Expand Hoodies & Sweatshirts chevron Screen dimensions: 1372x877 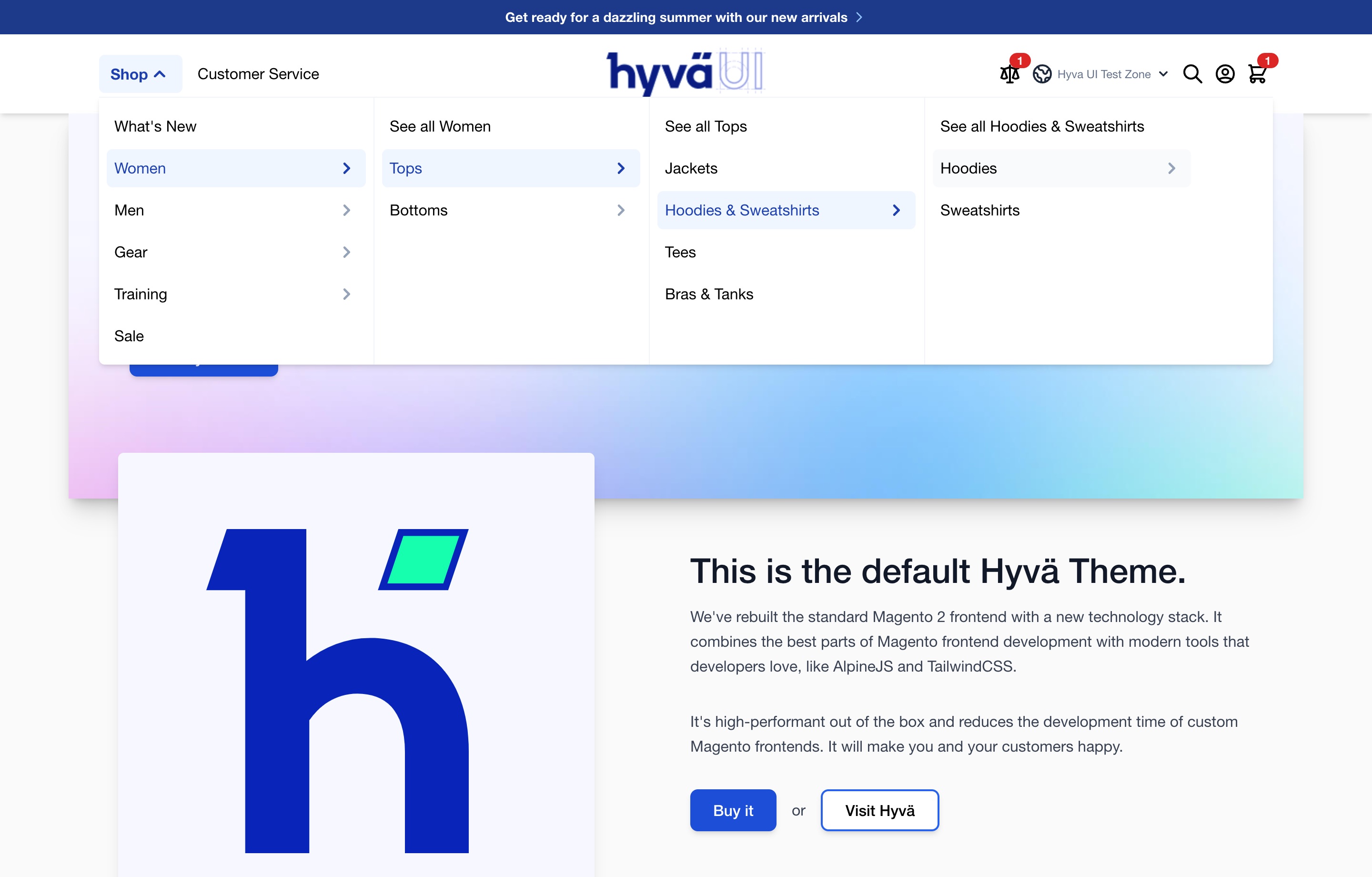(896, 210)
